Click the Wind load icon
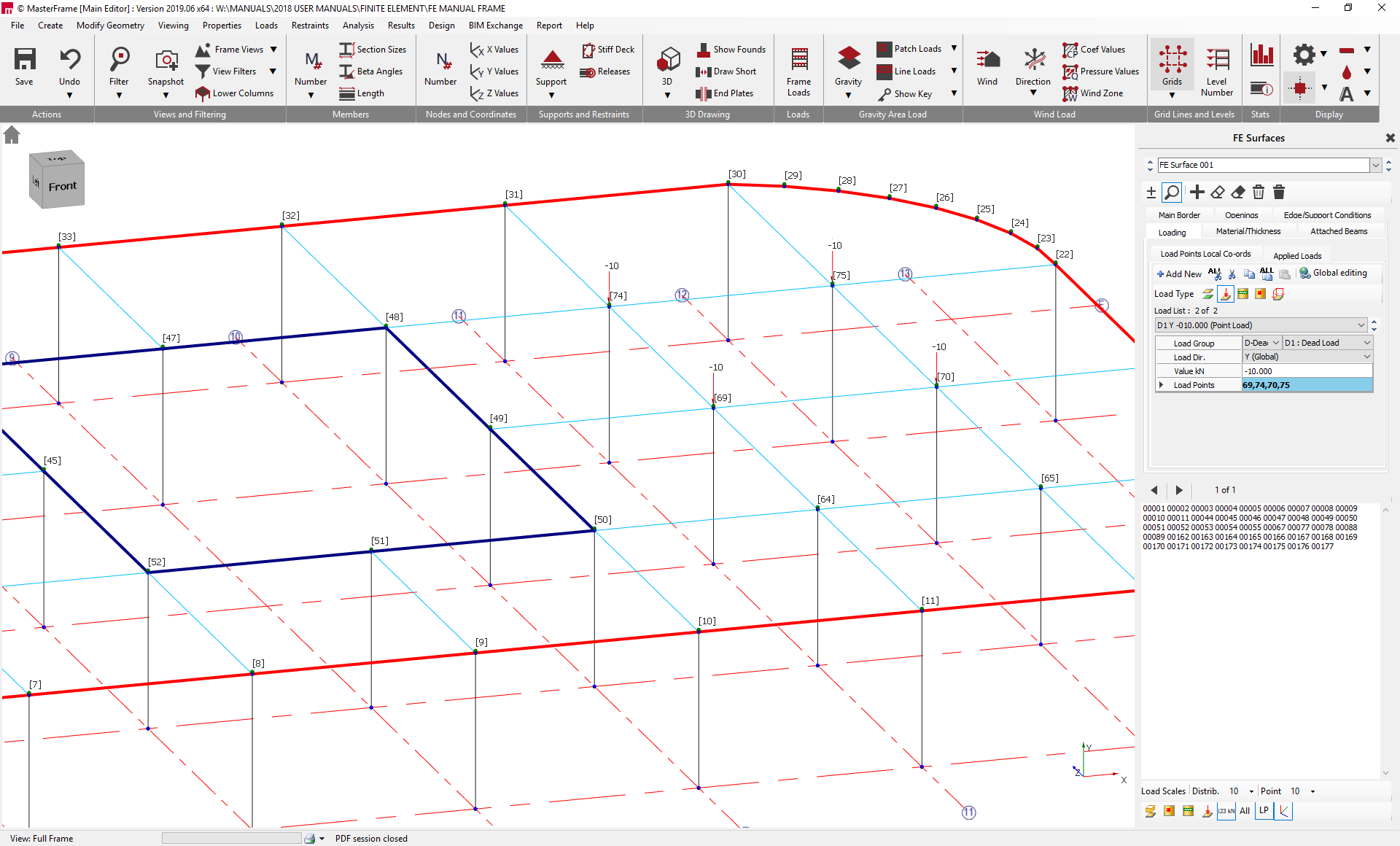Viewport: 1400px width, 846px height. [x=988, y=59]
